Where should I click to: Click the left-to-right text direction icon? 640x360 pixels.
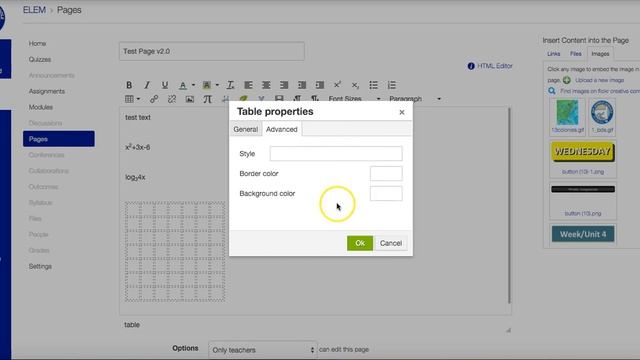(x=297, y=98)
